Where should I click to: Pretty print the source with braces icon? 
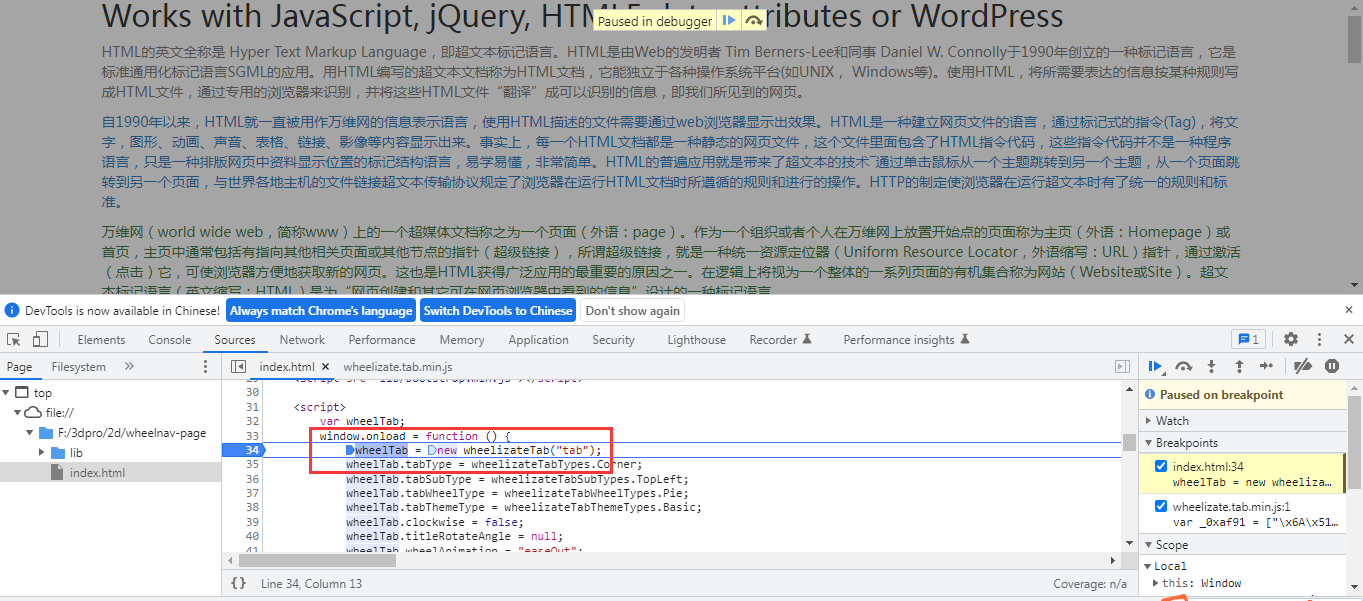[238, 583]
